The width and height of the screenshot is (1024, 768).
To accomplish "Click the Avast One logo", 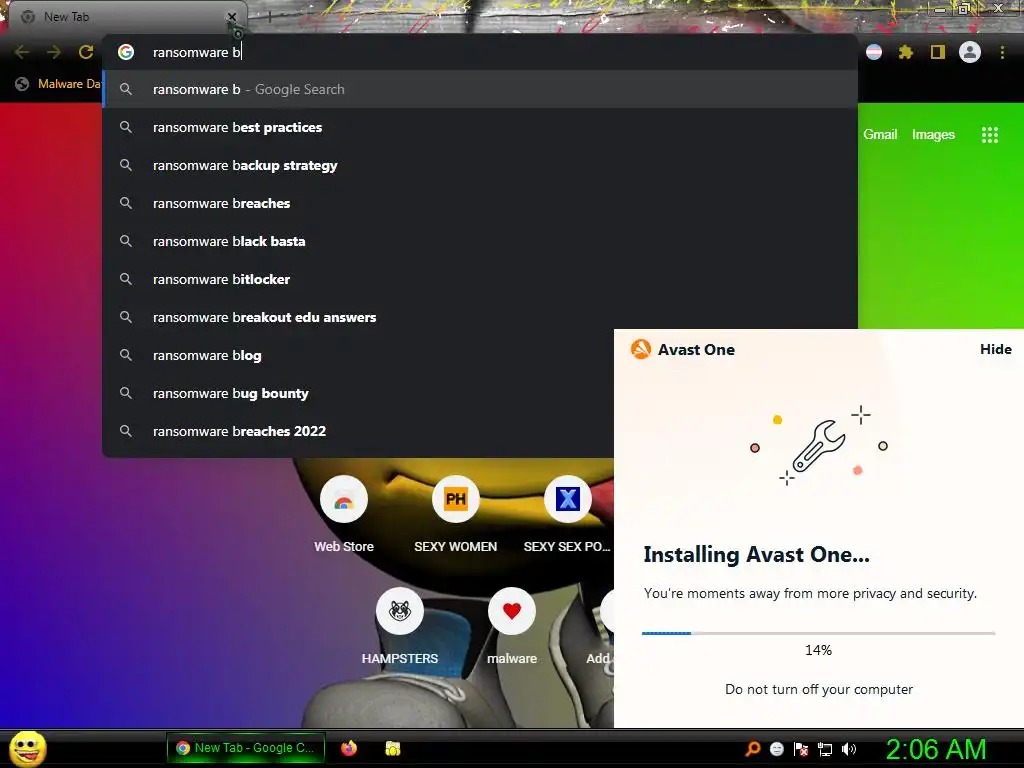I will (641, 349).
